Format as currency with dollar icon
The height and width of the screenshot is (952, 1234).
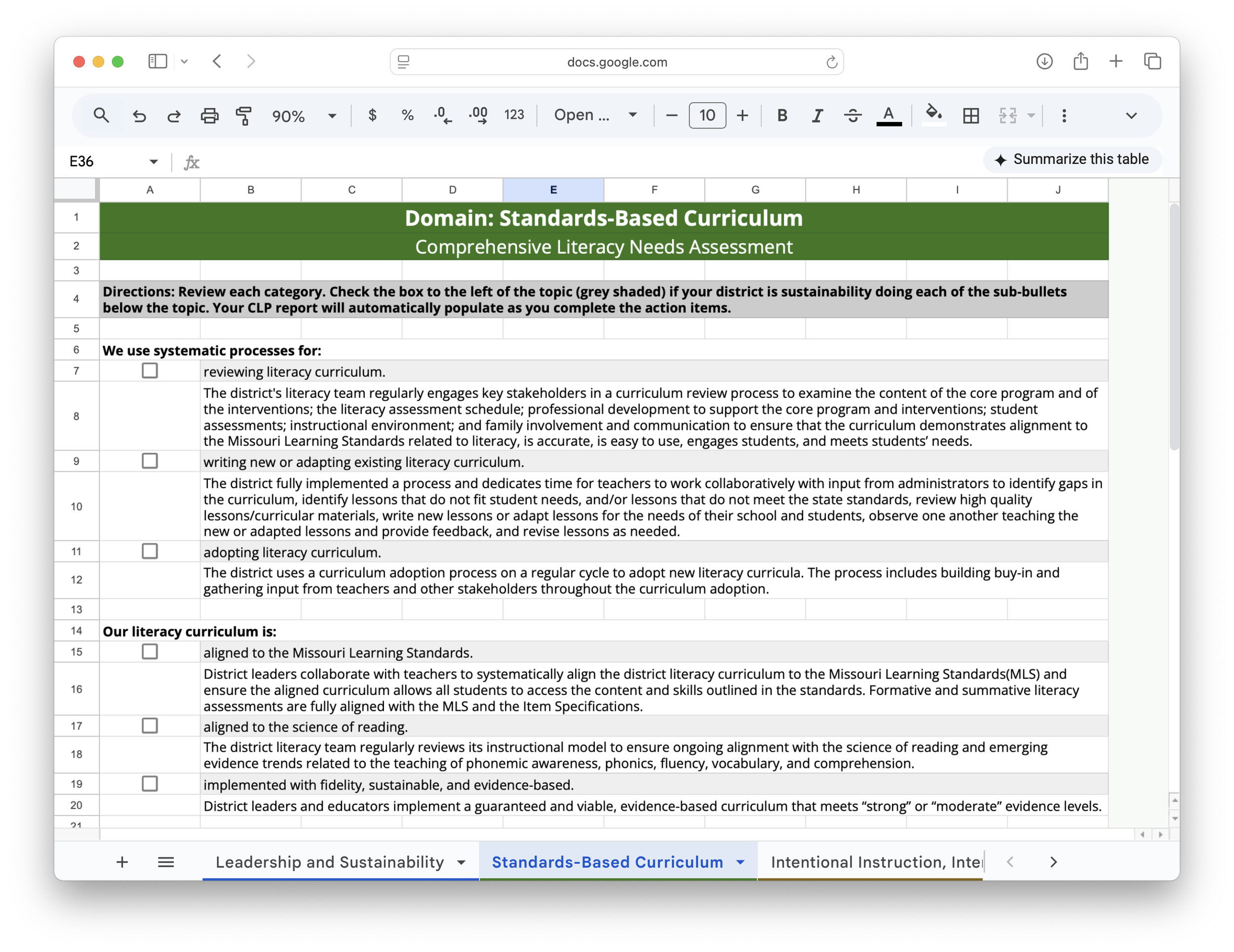tap(372, 115)
